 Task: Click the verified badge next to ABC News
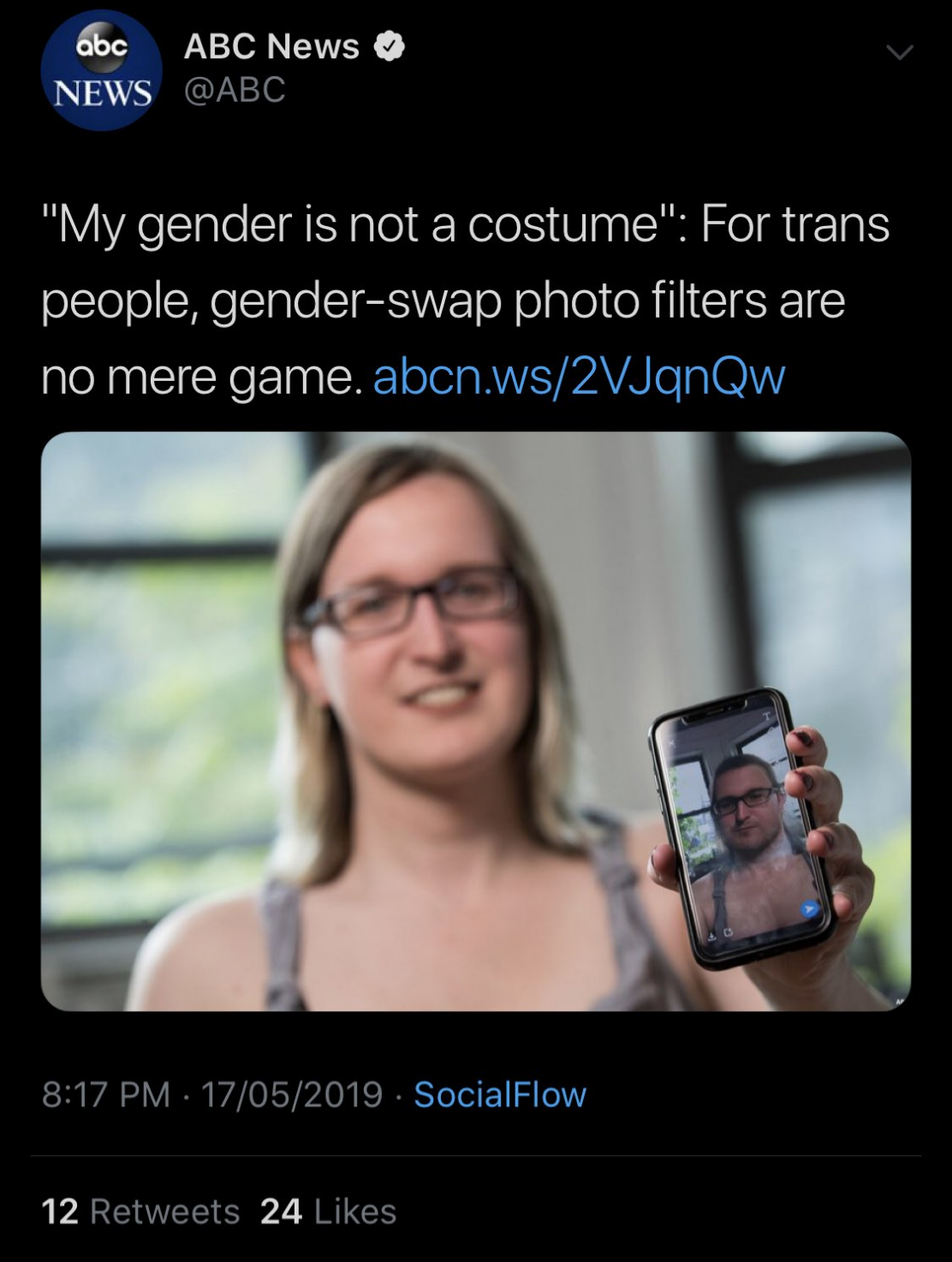tap(390, 46)
